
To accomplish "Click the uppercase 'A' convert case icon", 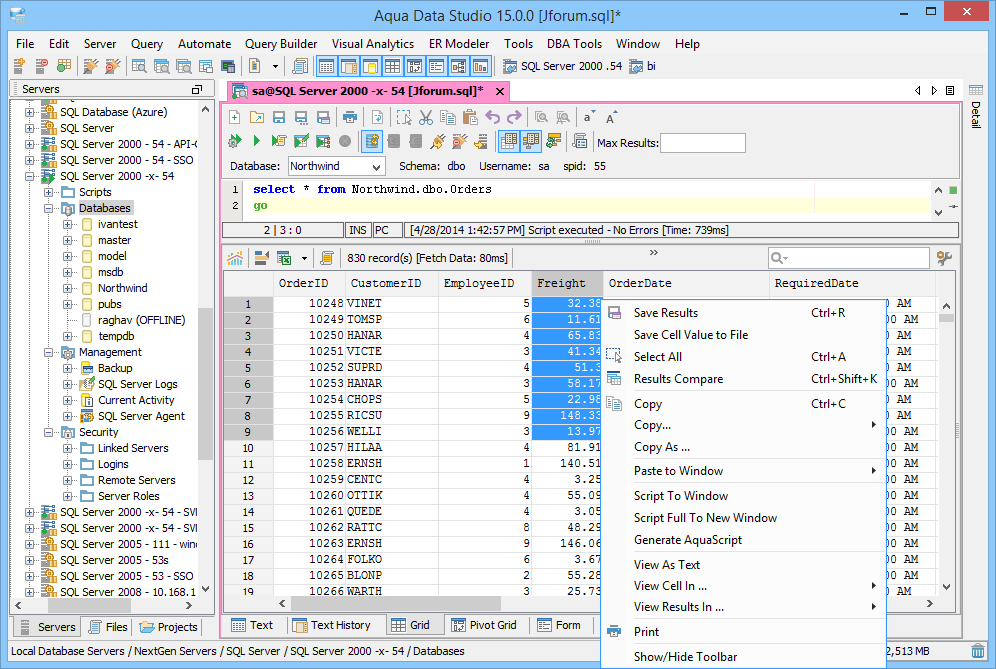I will coord(610,118).
